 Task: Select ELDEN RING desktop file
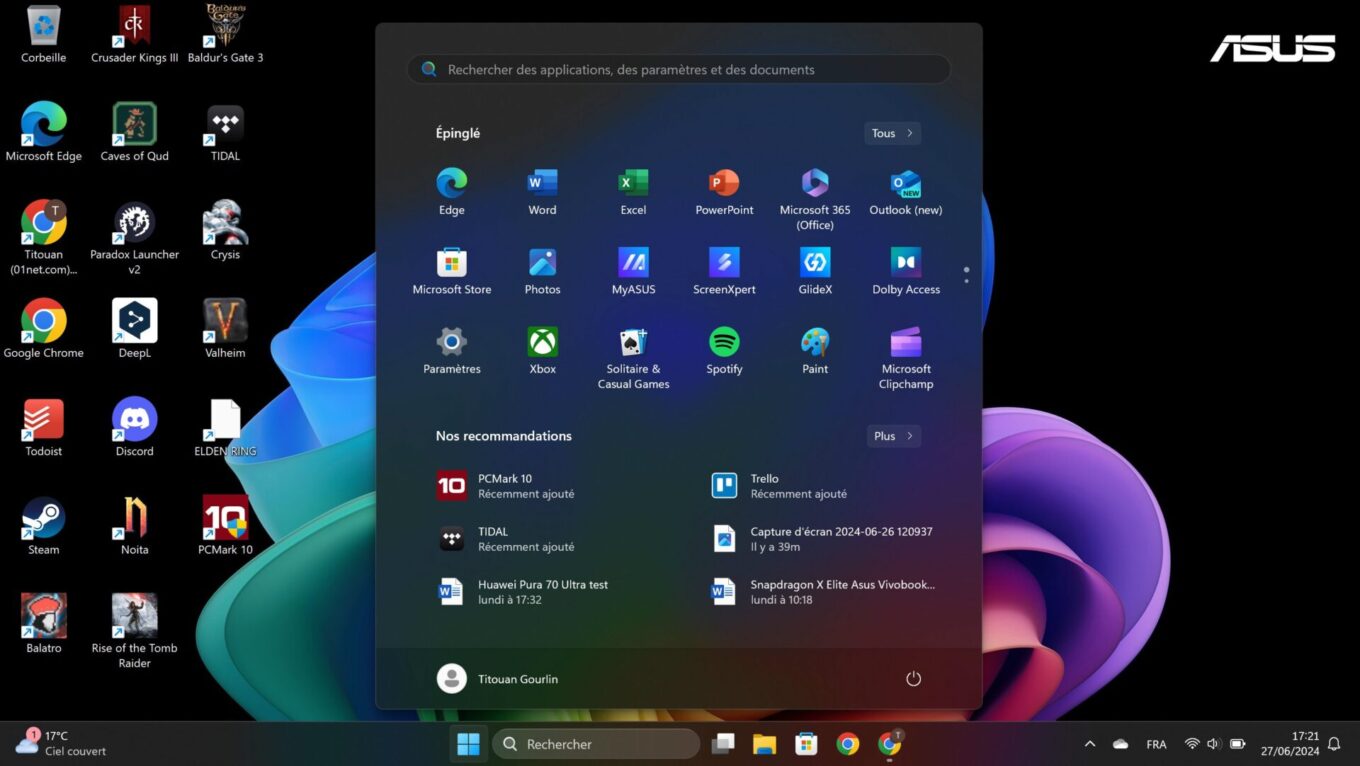coord(225,428)
